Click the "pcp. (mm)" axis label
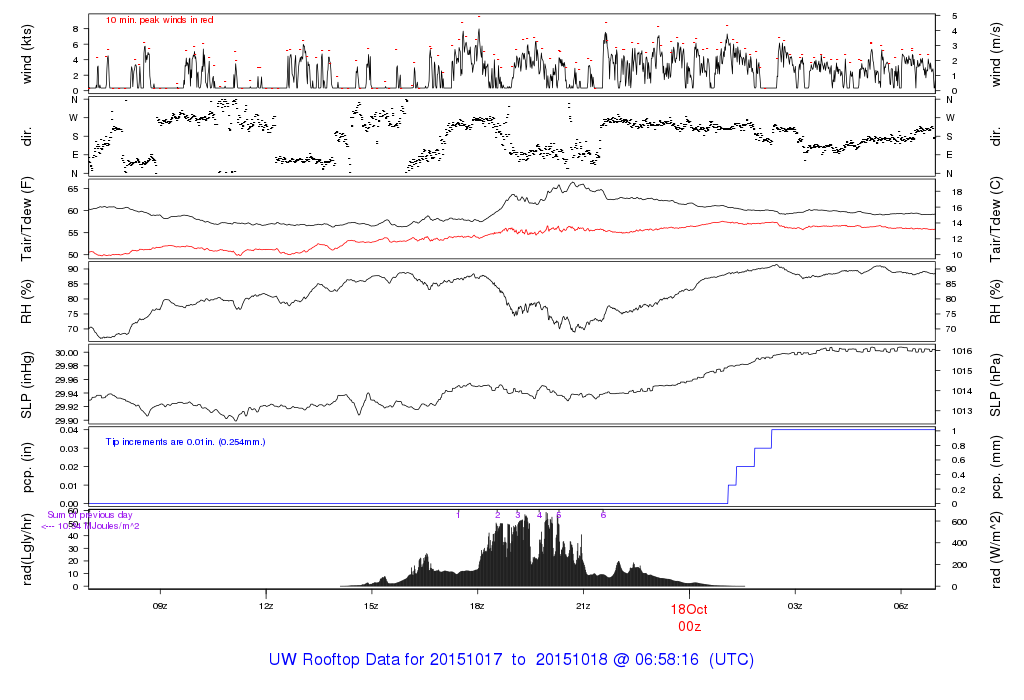Viewport: 1024px width, 700px height. [x=998, y=467]
